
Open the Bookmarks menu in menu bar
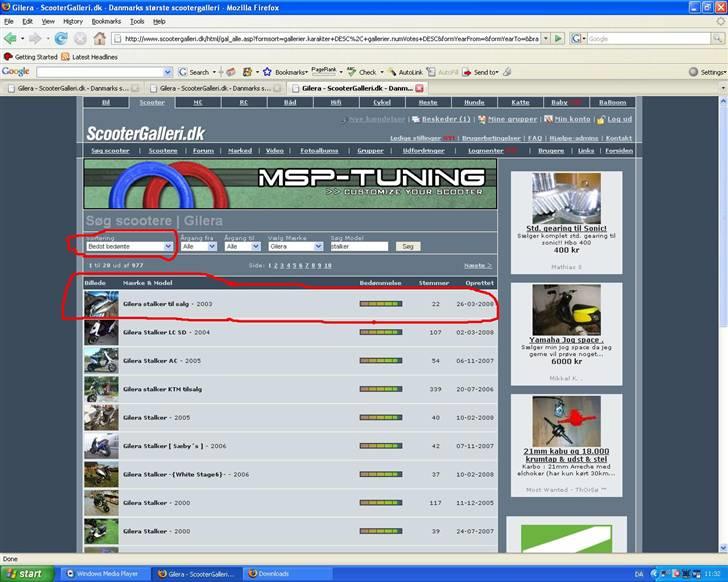pos(106,21)
